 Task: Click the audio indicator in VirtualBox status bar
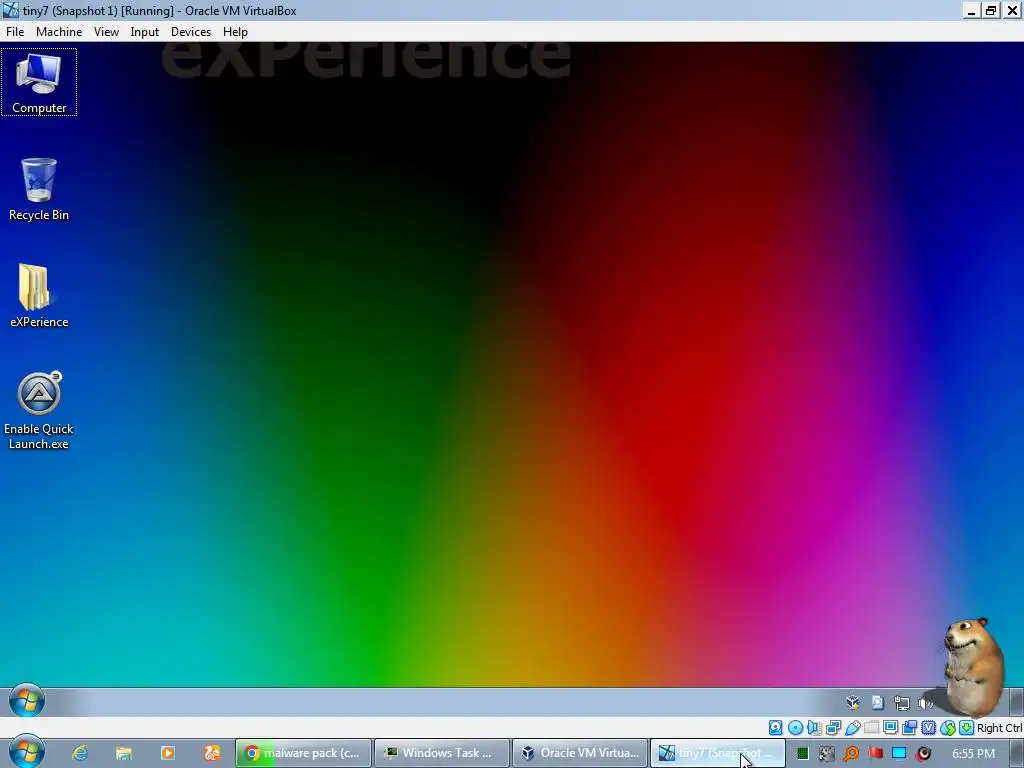(x=814, y=728)
